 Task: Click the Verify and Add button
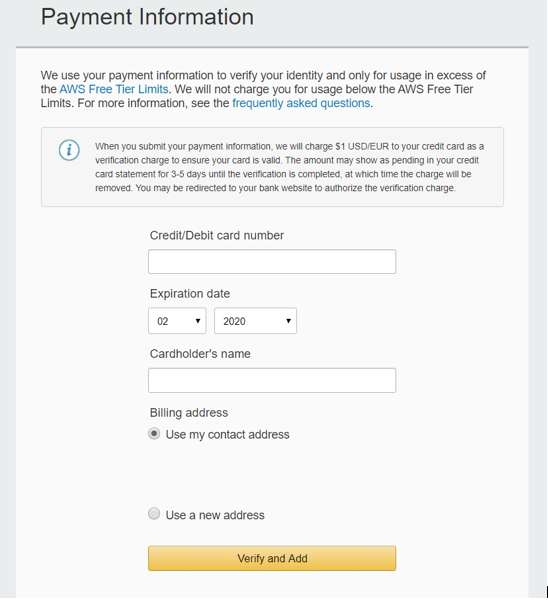(x=272, y=558)
